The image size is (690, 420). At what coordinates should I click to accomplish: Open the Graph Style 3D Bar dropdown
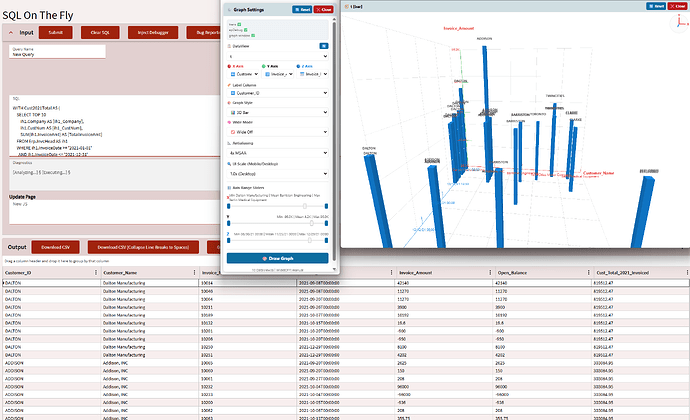coord(279,112)
